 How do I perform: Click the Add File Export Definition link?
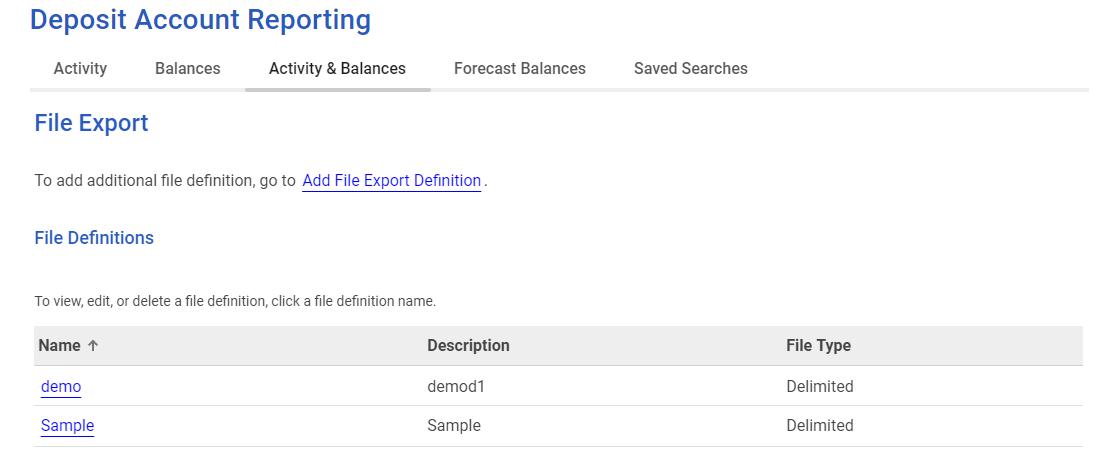(x=391, y=181)
